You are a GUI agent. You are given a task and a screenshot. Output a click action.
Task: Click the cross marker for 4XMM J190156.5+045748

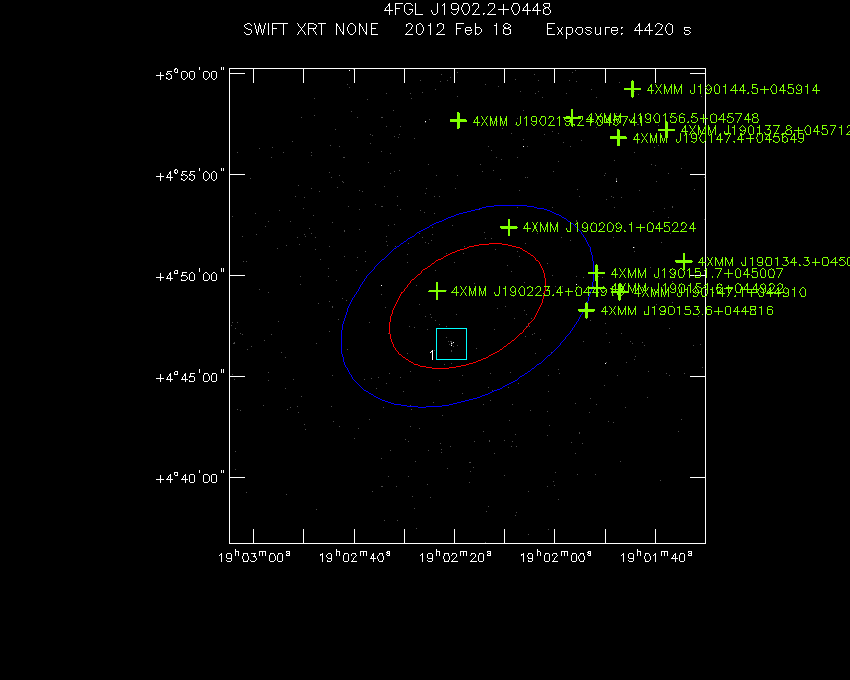coord(572,118)
